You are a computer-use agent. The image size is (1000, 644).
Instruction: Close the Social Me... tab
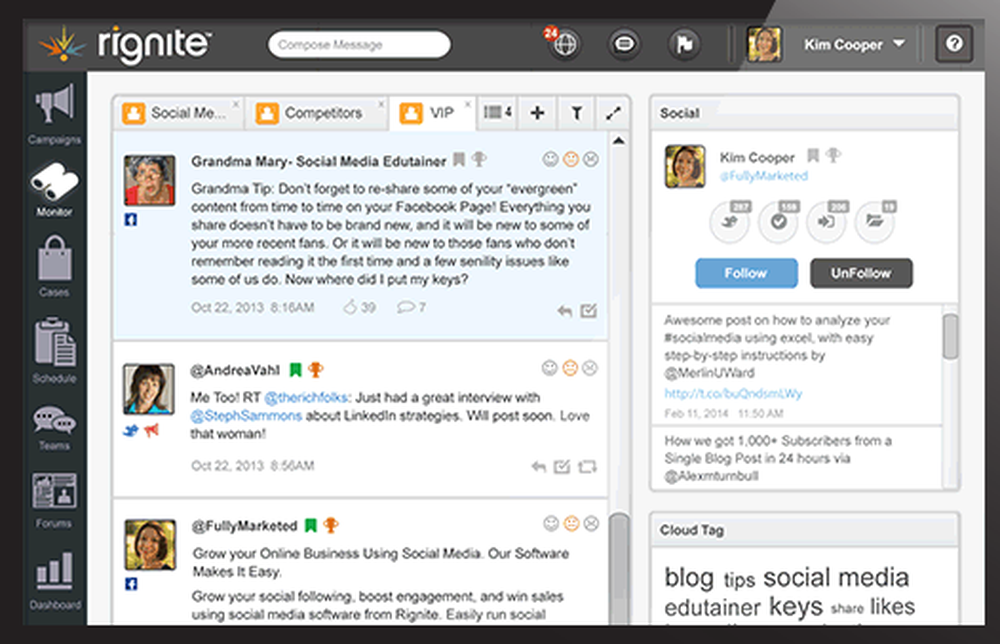click(x=236, y=104)
